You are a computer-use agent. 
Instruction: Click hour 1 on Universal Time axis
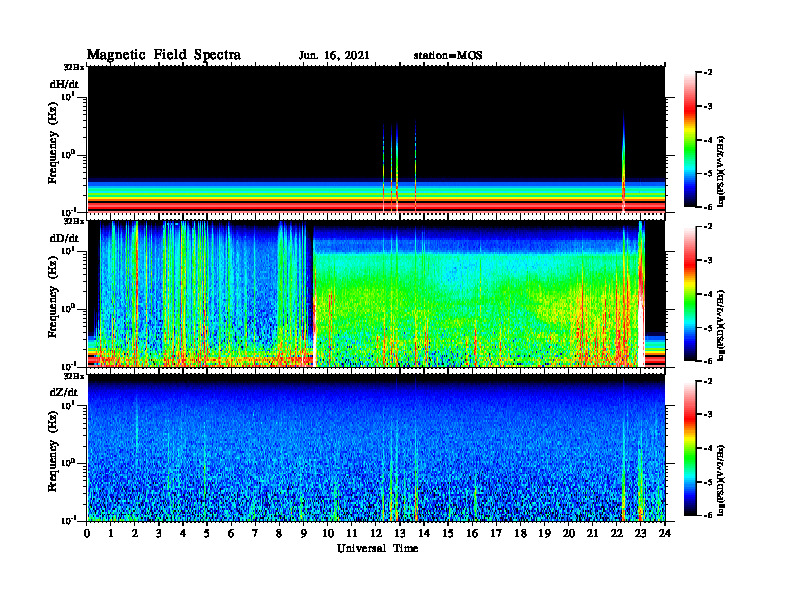(111, 534)
